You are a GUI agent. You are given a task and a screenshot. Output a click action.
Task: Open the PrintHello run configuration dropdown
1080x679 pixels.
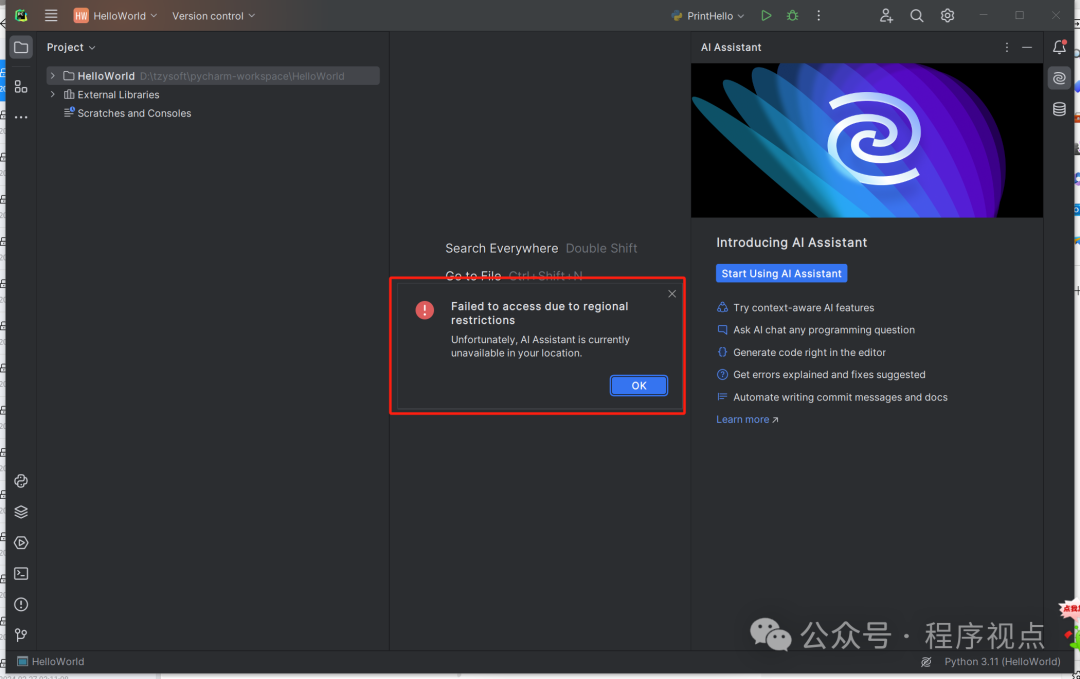tap(708, 15)
